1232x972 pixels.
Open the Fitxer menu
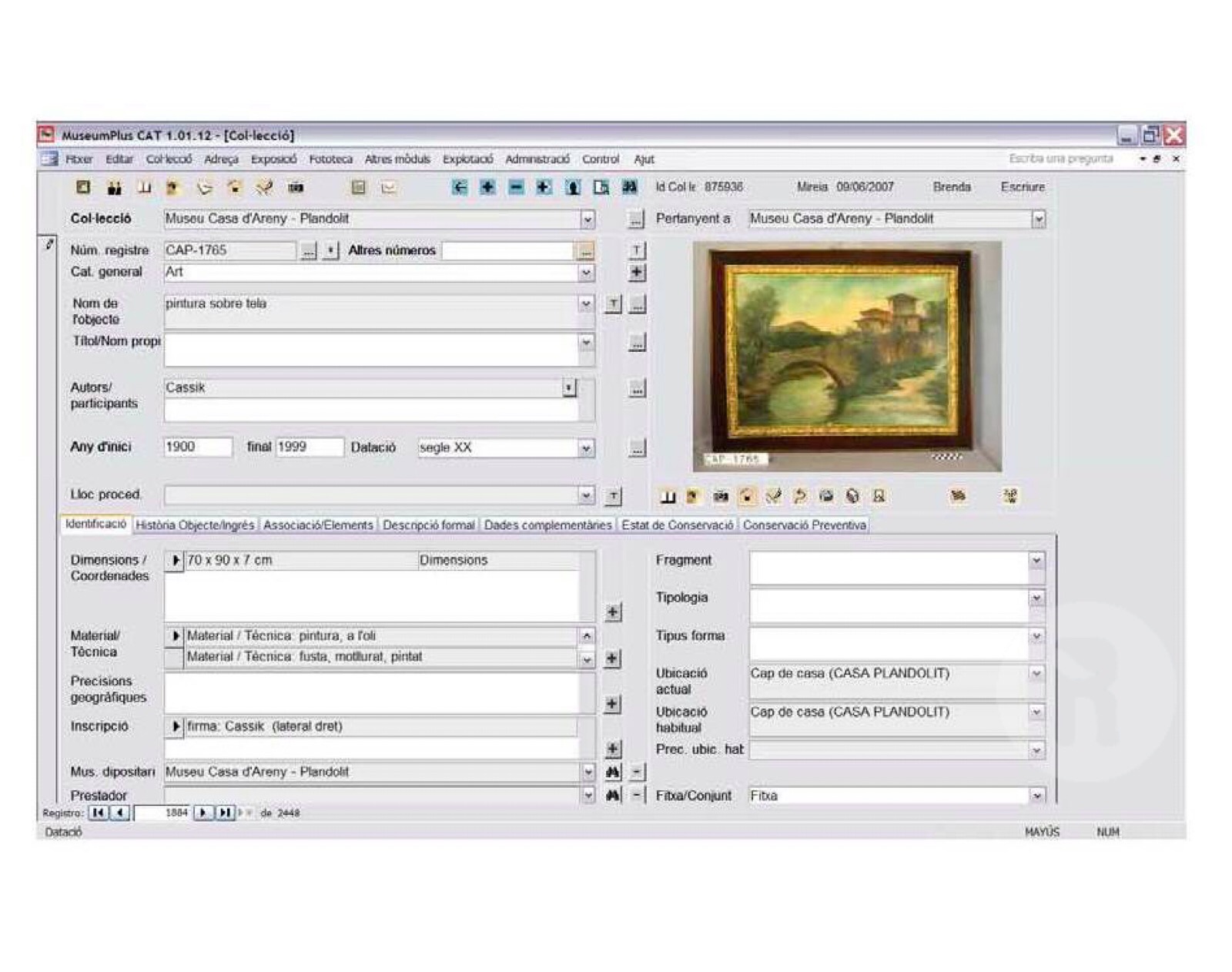pyautogui.click(x=79, y=159)
